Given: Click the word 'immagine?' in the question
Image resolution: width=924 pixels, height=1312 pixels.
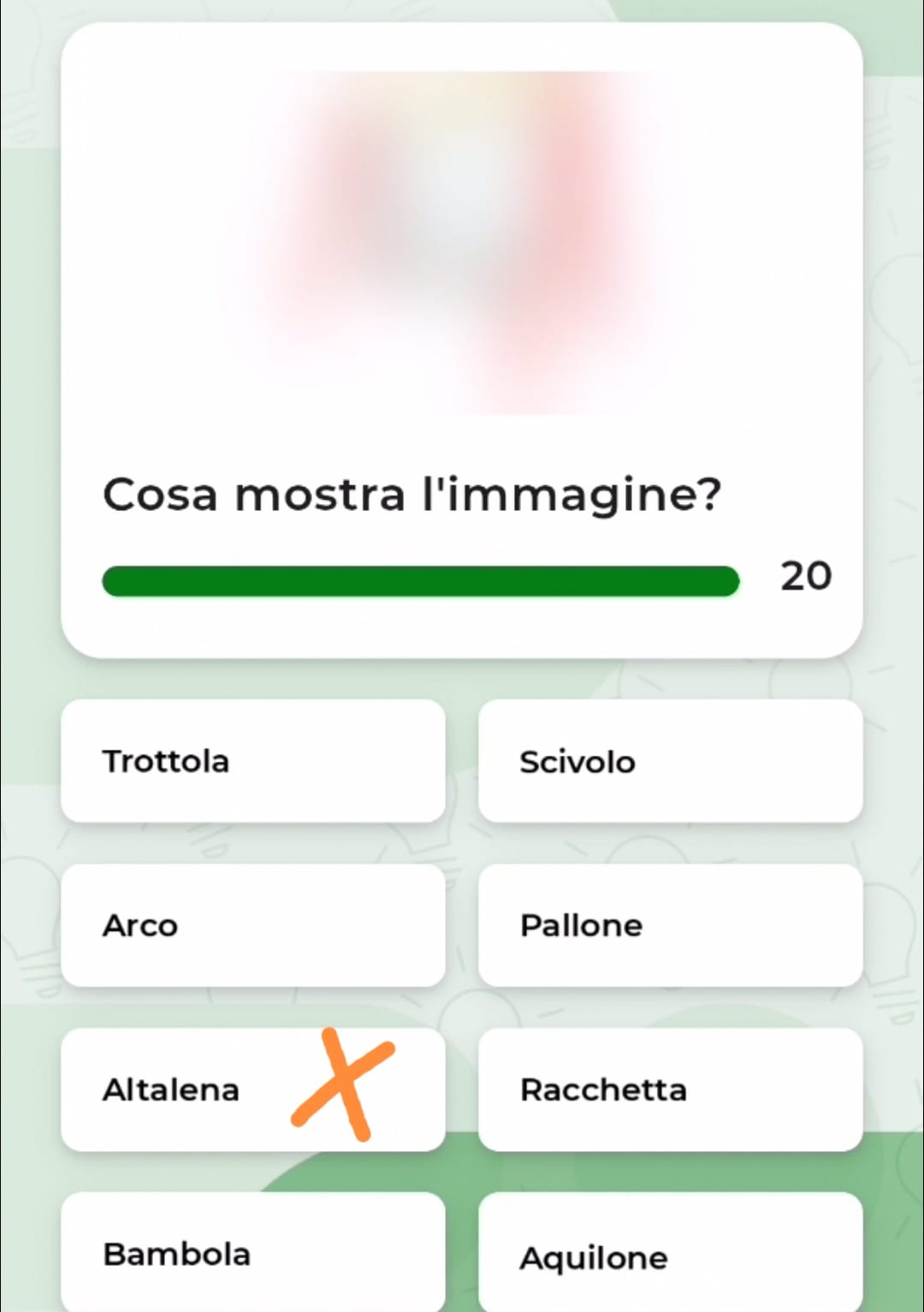Looking at the screenshot, I should (x=584, y=496).
